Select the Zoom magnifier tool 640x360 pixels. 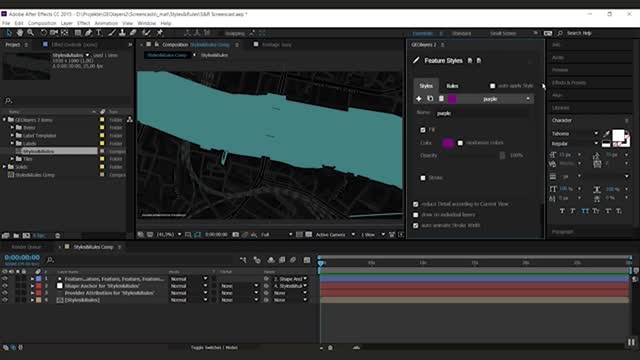click(30, 33)
